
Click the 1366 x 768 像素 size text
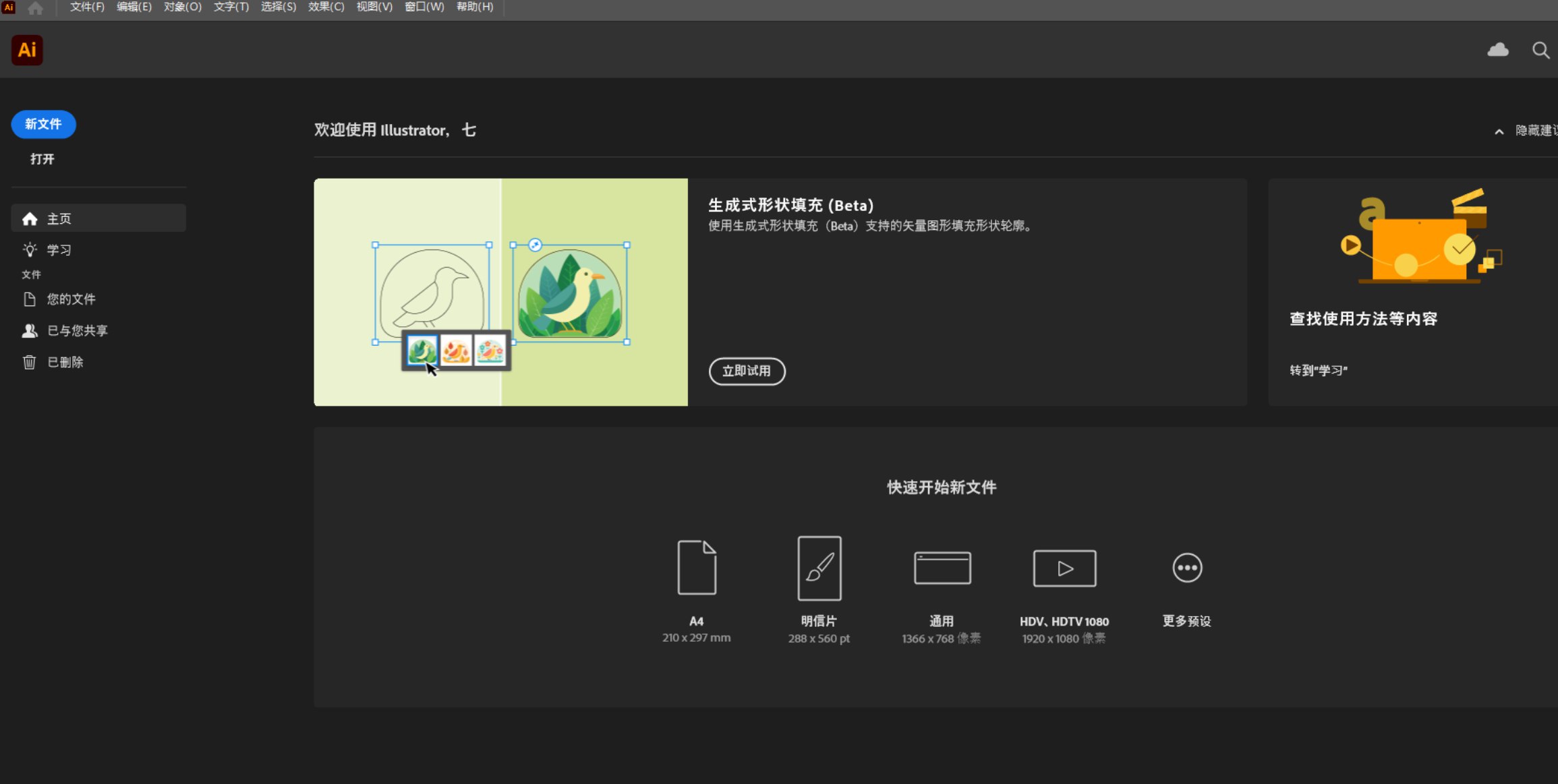(942, 638)
